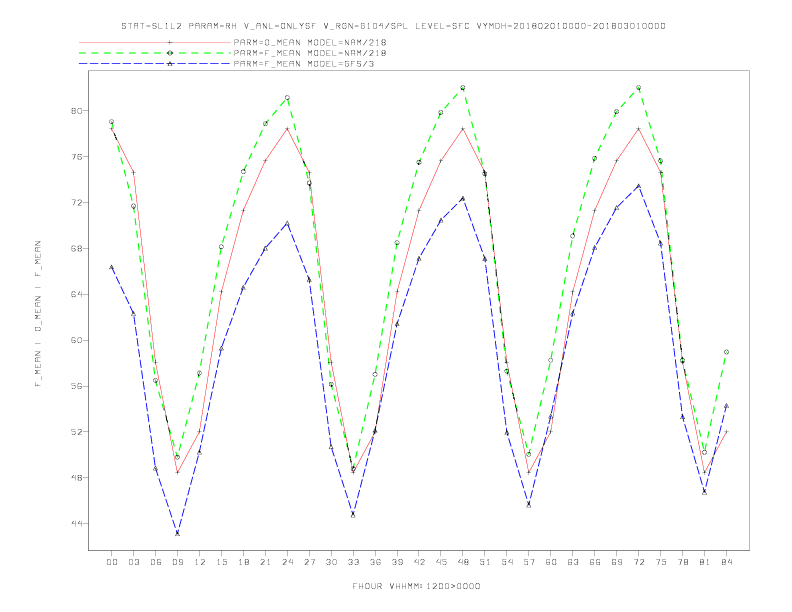
Task: Click the x-axis label FHOUR VHHMM:1200>0000
Action: pos(416,586)
